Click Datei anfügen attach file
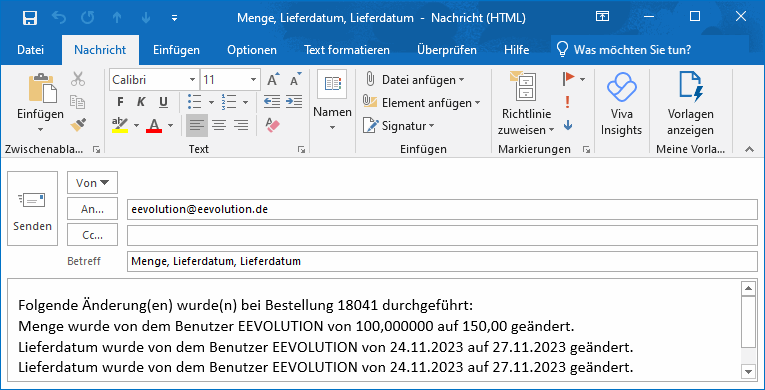This screenshot has width=765, height=390. coord(414,80)
